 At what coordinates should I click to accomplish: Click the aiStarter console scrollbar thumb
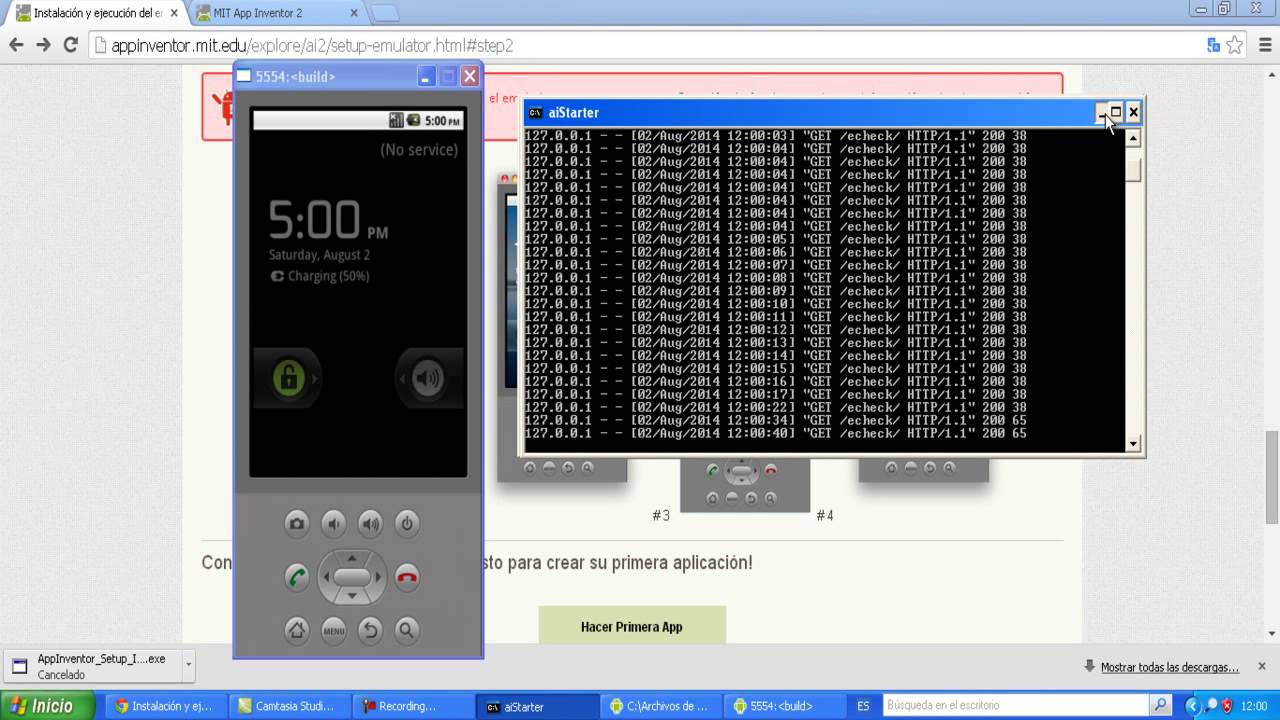coord(1133,171)
